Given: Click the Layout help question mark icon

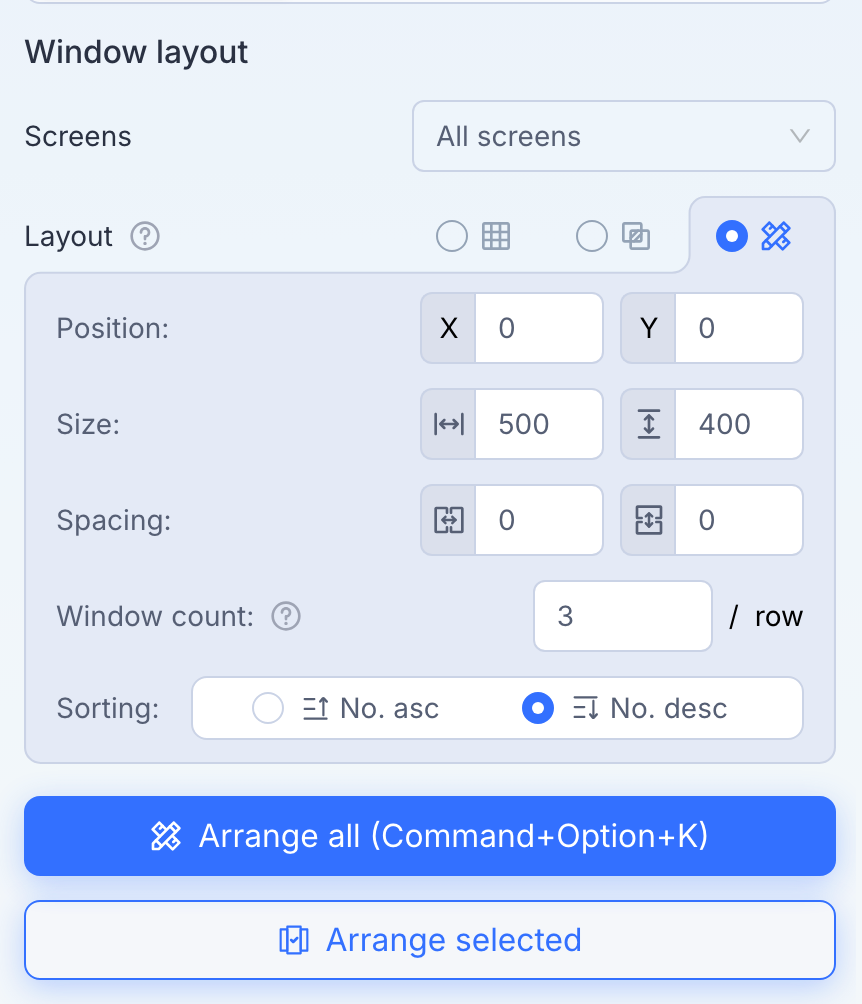Looking at the screenshot, I should [x=145, y=236].
